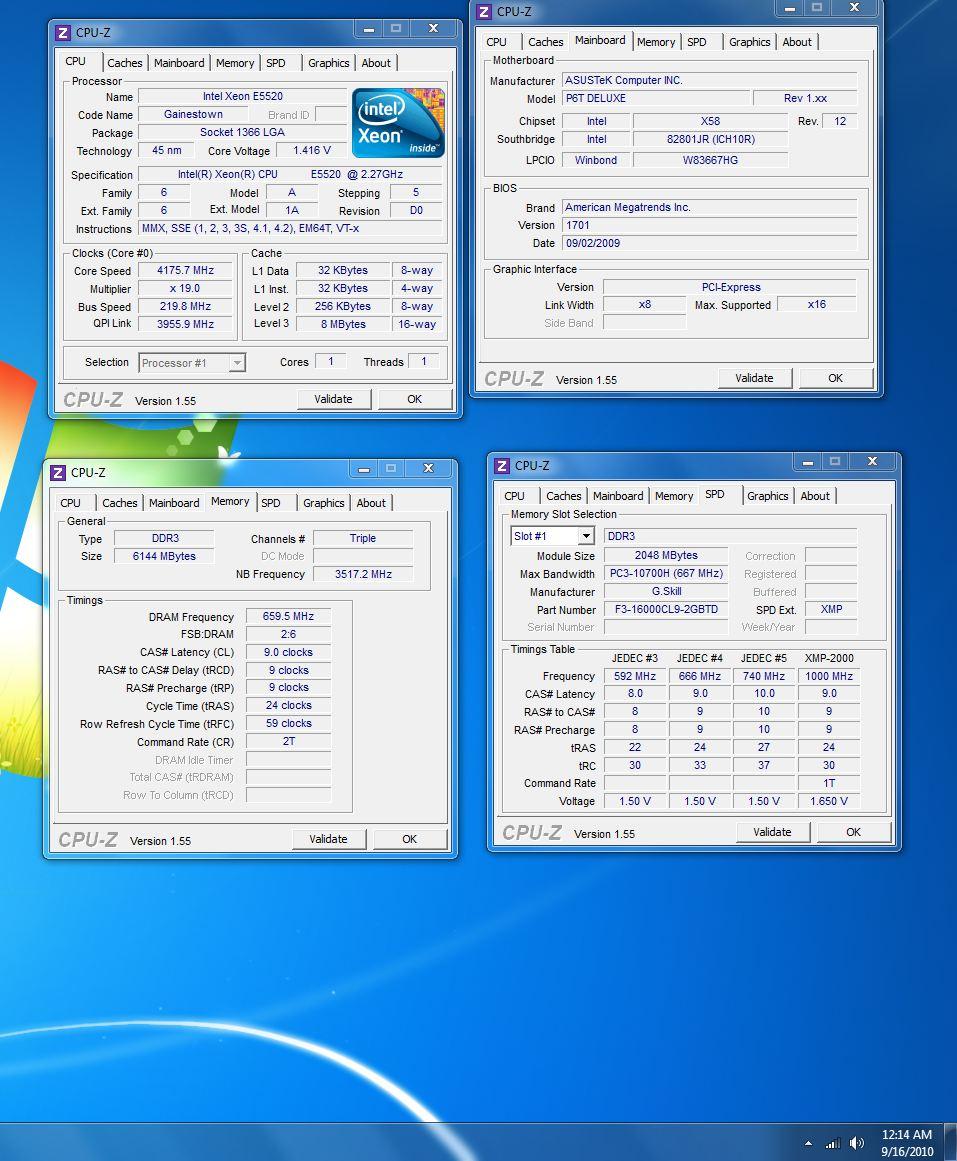The height and width of the screenshot is (1161, 957).
Task: Click OK in the SPD window
Action: click(x=853, y=832)
